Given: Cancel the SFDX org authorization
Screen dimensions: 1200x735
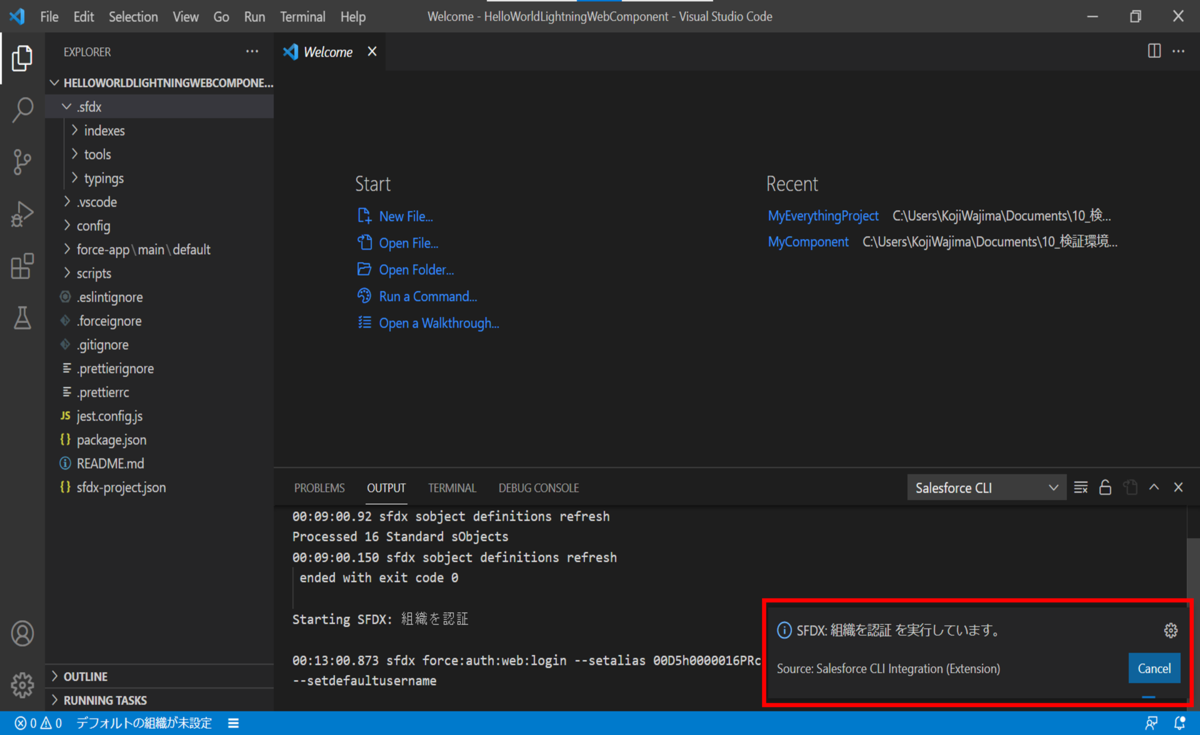Looking at the screenshot, I should pyautogui.click(x=1154, y=668).
